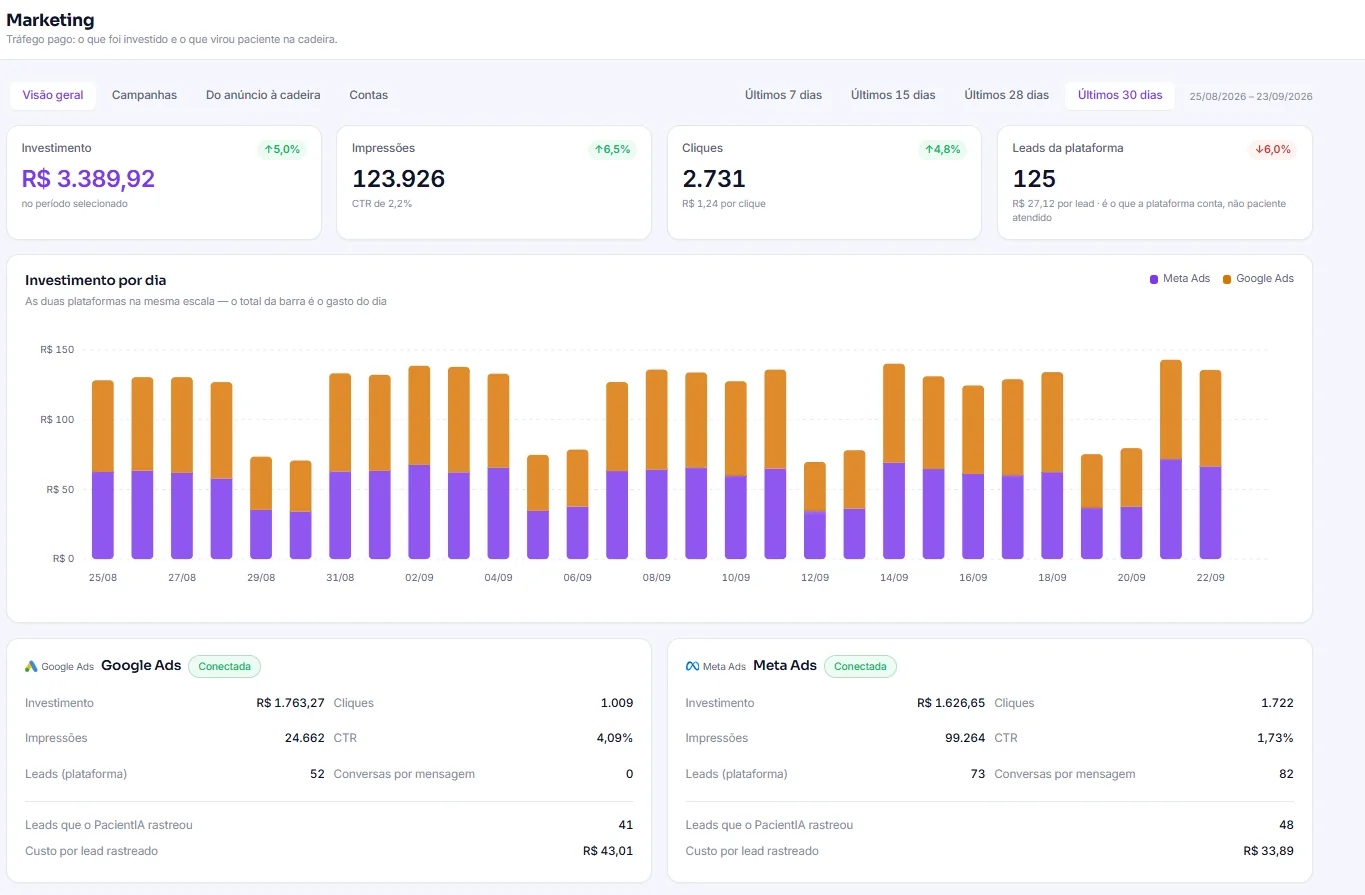
Task: Click the Google Ads CTR value 4,09%
Action: pyautogui.click(x=615, y=738)
